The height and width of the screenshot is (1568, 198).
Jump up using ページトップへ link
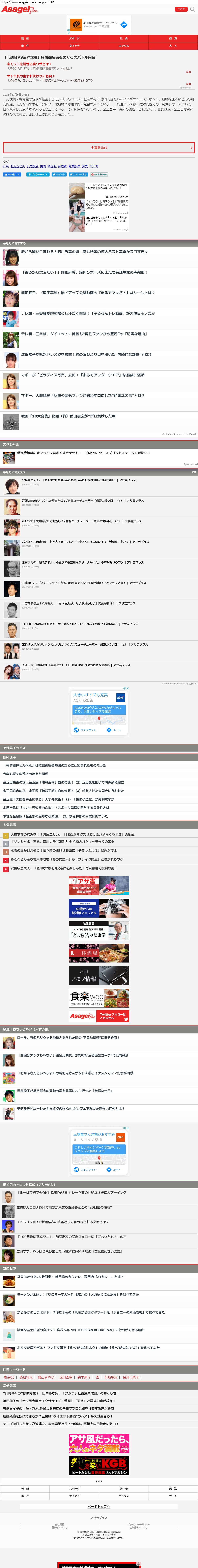tap(99, 1502)
